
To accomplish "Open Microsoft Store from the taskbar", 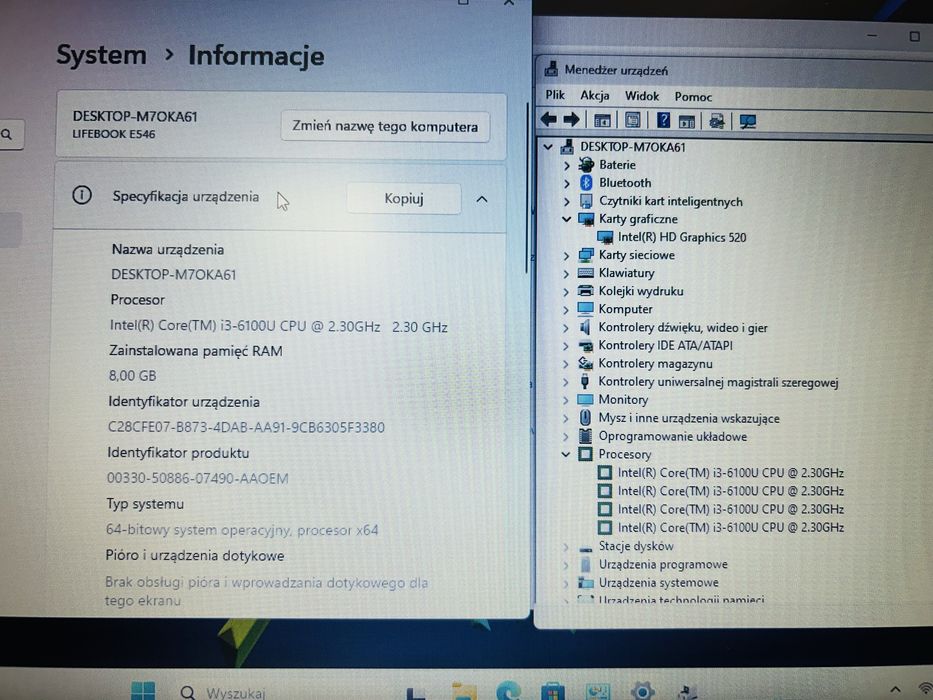I will 553,692.
